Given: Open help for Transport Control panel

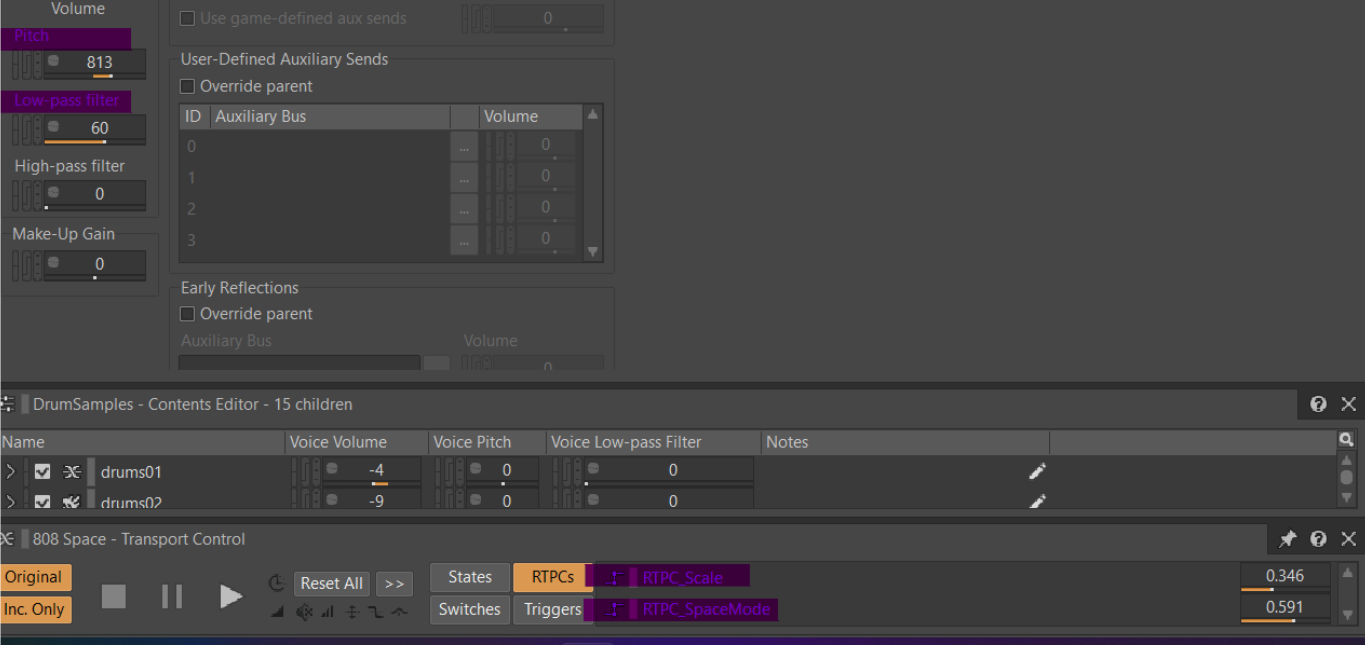Looking at the screenshot, I should tap(1318, 539).
